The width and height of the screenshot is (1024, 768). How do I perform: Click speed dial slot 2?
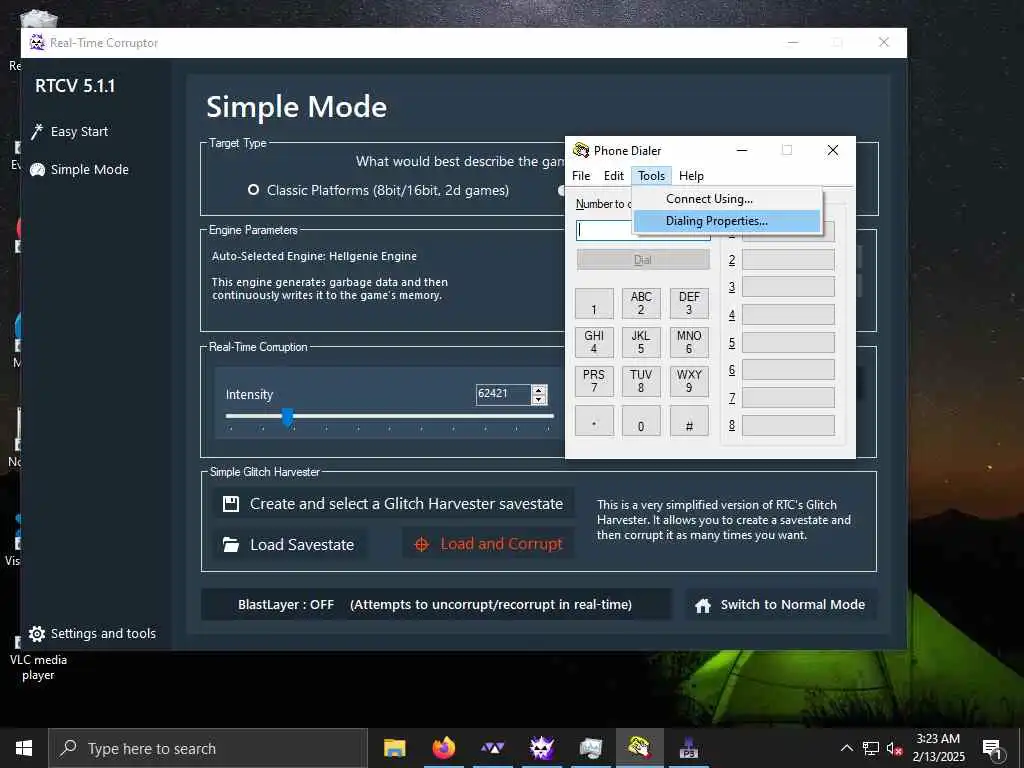(788, 260)
